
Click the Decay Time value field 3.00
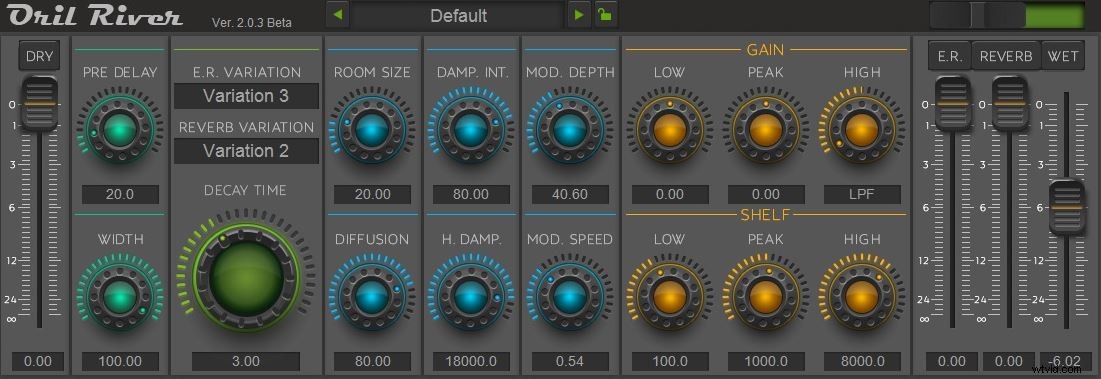point(246,361)
